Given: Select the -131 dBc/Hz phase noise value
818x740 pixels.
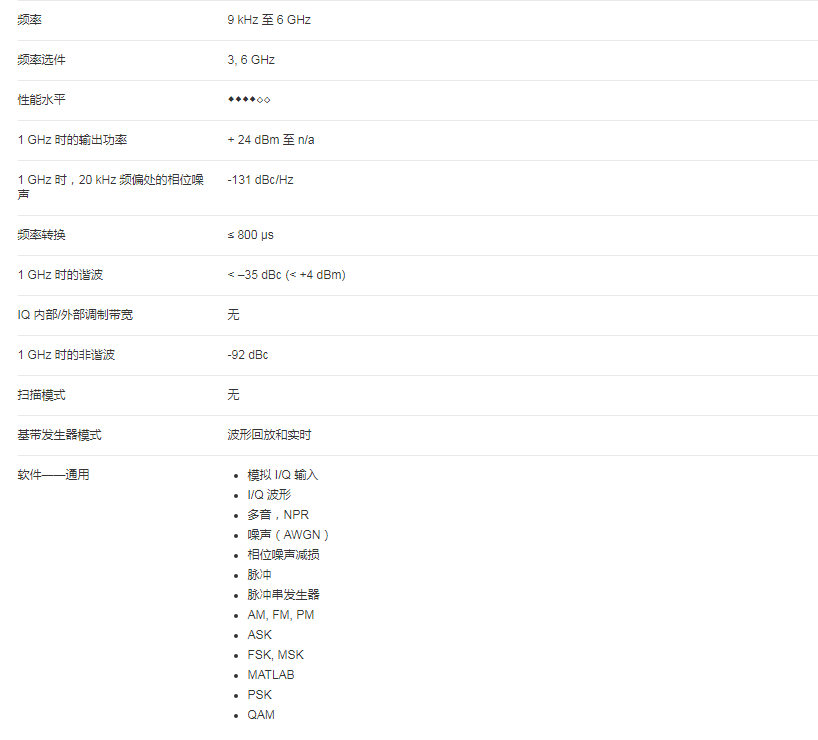Looking at the screenshot, I should click(x=260, y=180).
